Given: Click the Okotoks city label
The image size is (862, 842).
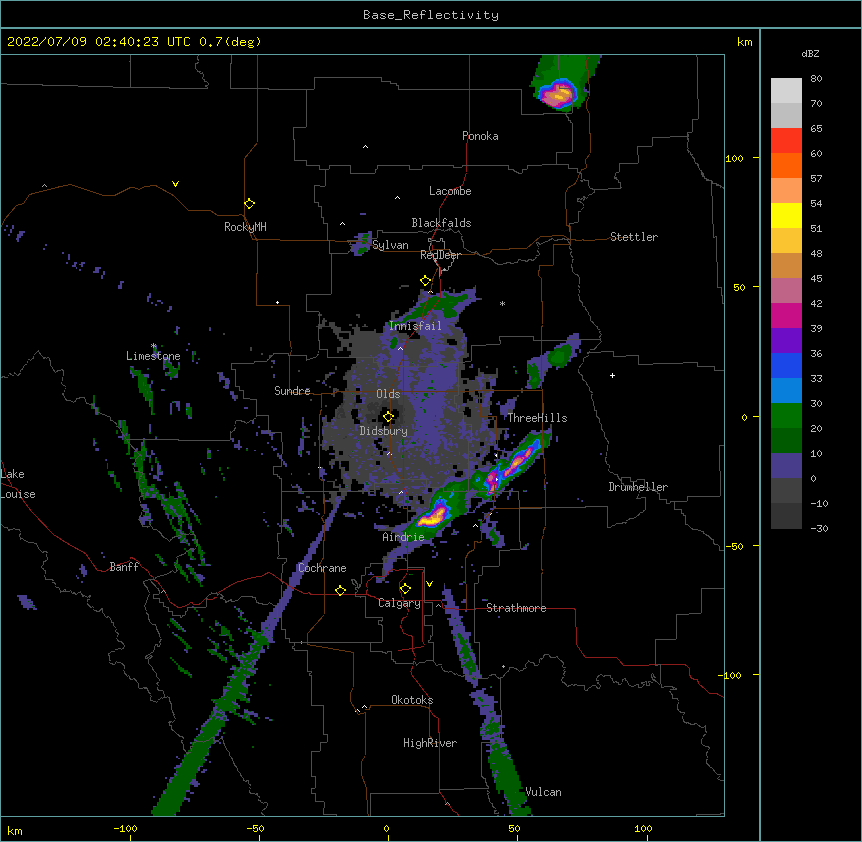Looking at the screenshot, I should (412, 700).
